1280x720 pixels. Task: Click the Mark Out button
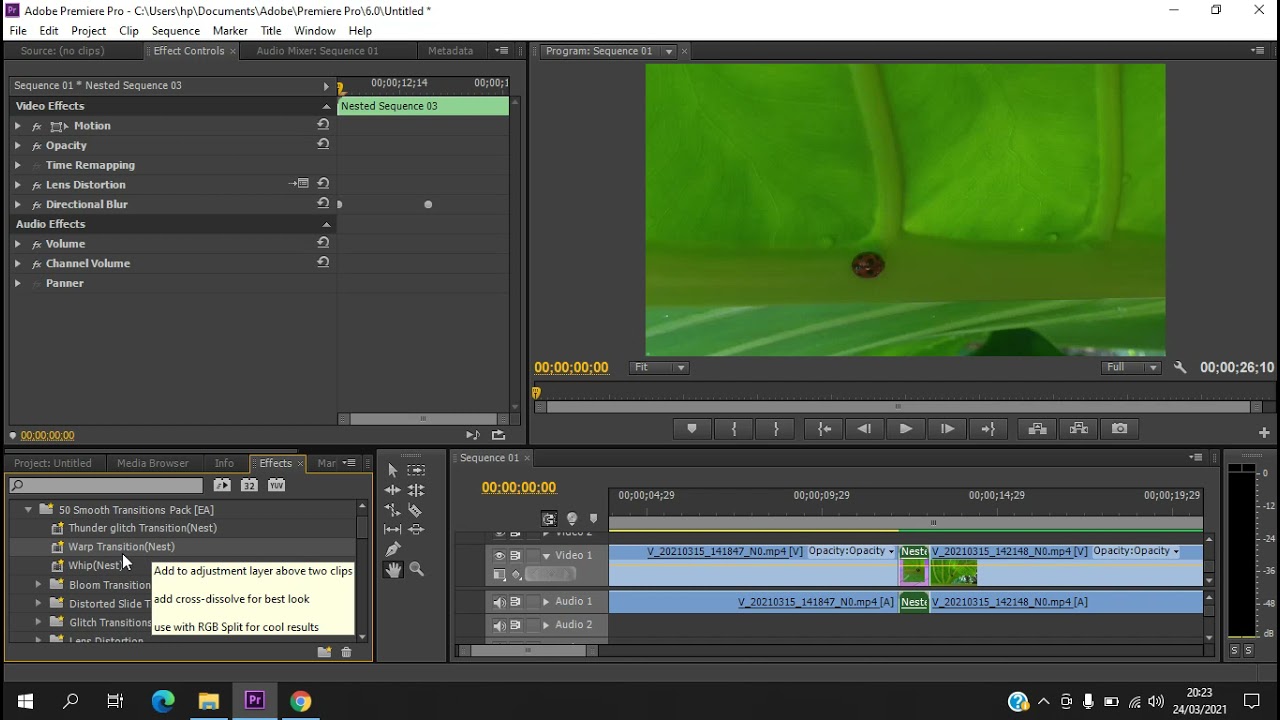click(776, 429)
